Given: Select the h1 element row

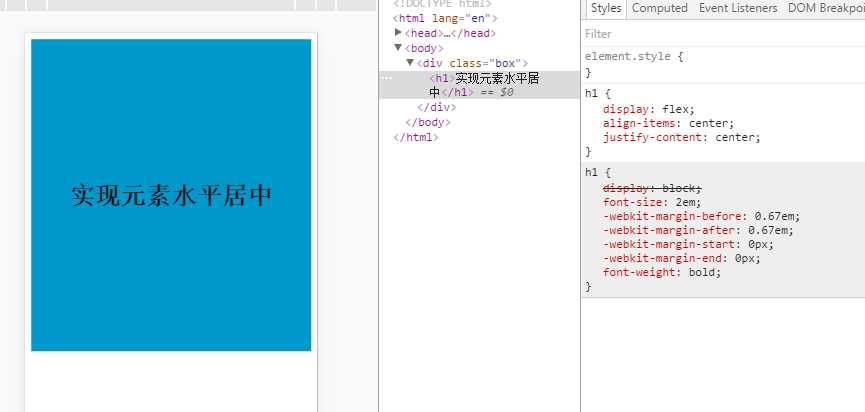Looking at the screenshot, I should pyautogui.click(x=479, y=85).
